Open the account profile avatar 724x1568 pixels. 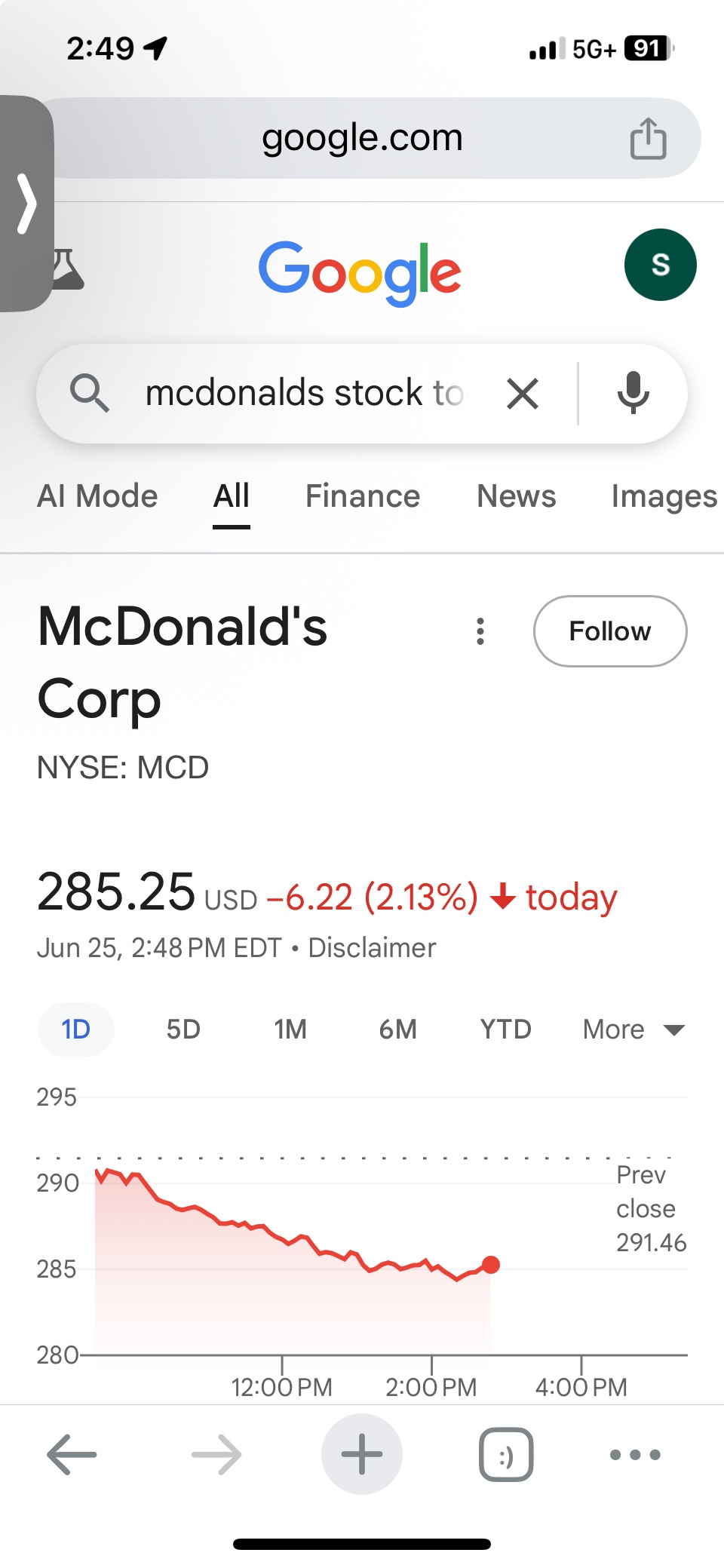[x=660, y=265]
